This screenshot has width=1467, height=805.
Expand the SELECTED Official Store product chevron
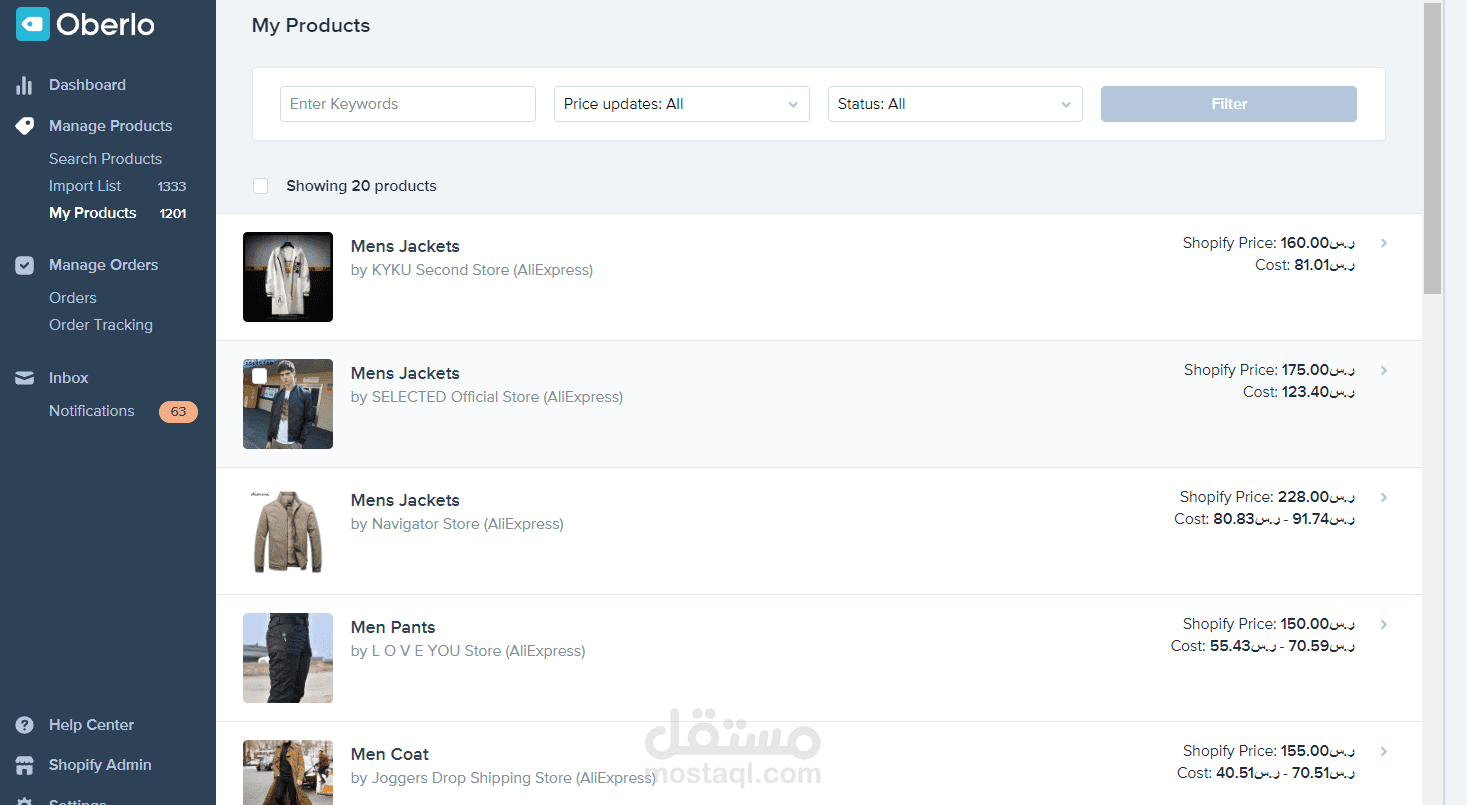click(1384, 370)
